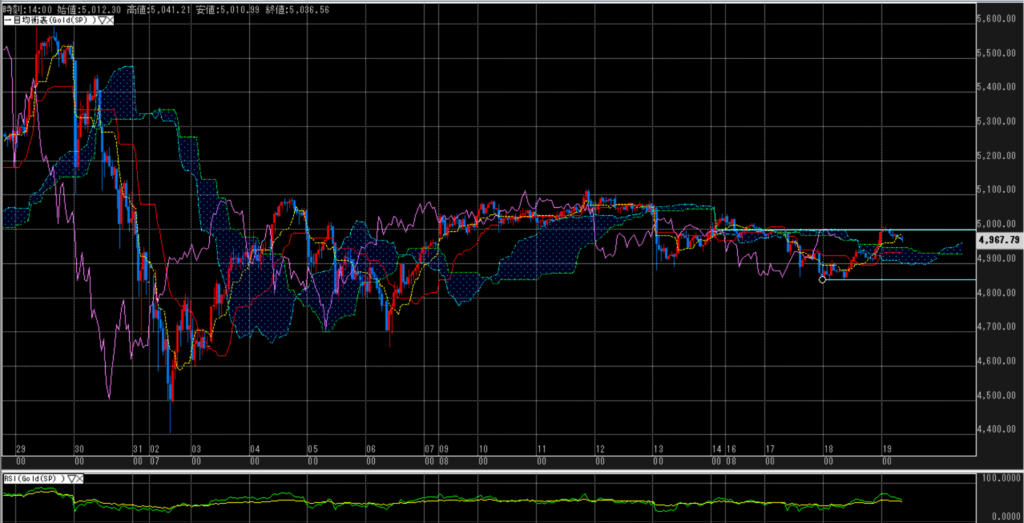Click the white circle marker at horizontal line start
Screen dimensions: 1024x523
click(x=822, y=280)
